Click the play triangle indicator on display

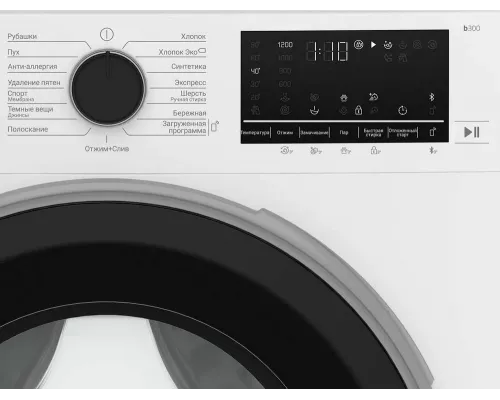click(373, 44)
